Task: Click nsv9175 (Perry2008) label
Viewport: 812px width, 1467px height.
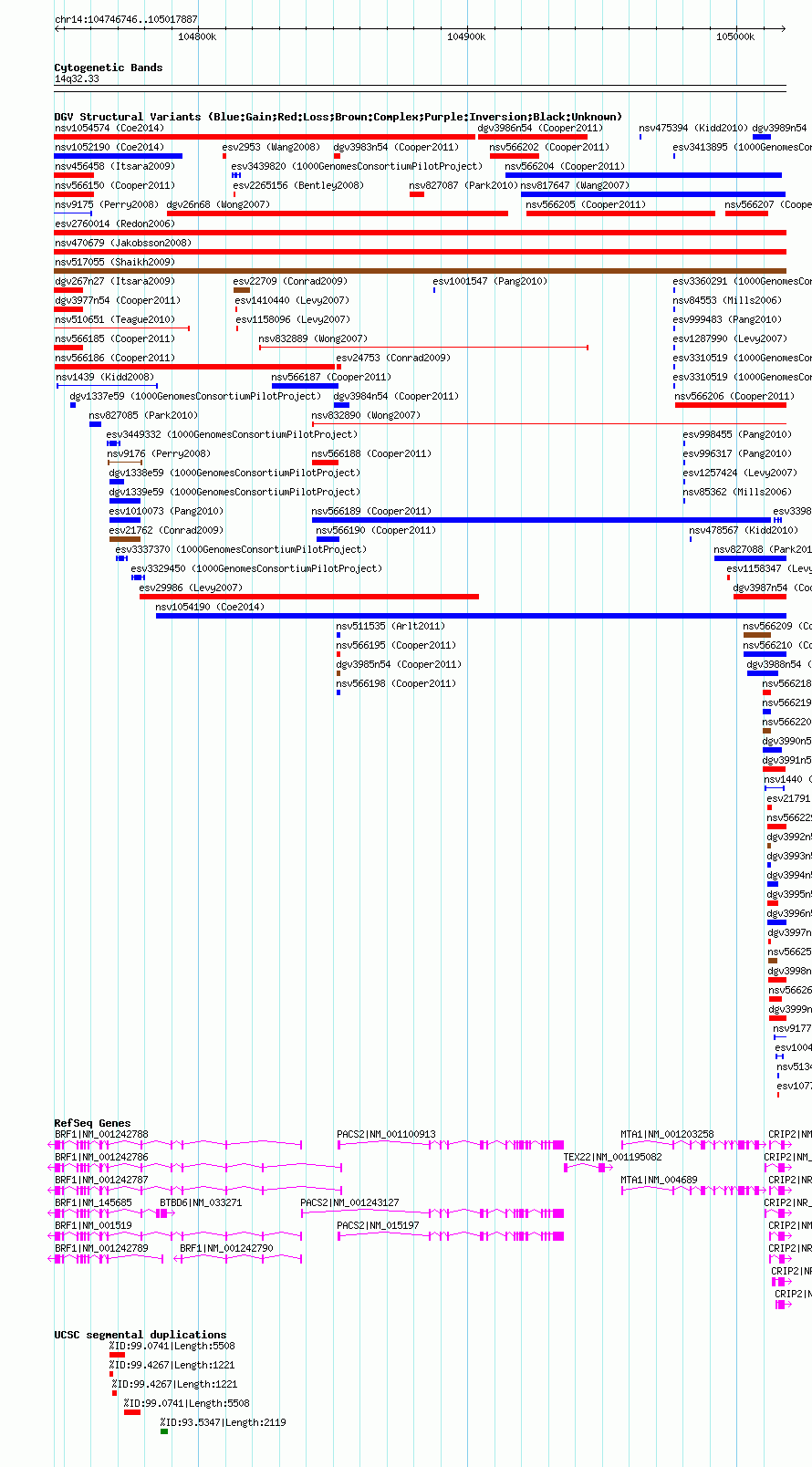Action: pyautogui.click(x=107, y=204)
